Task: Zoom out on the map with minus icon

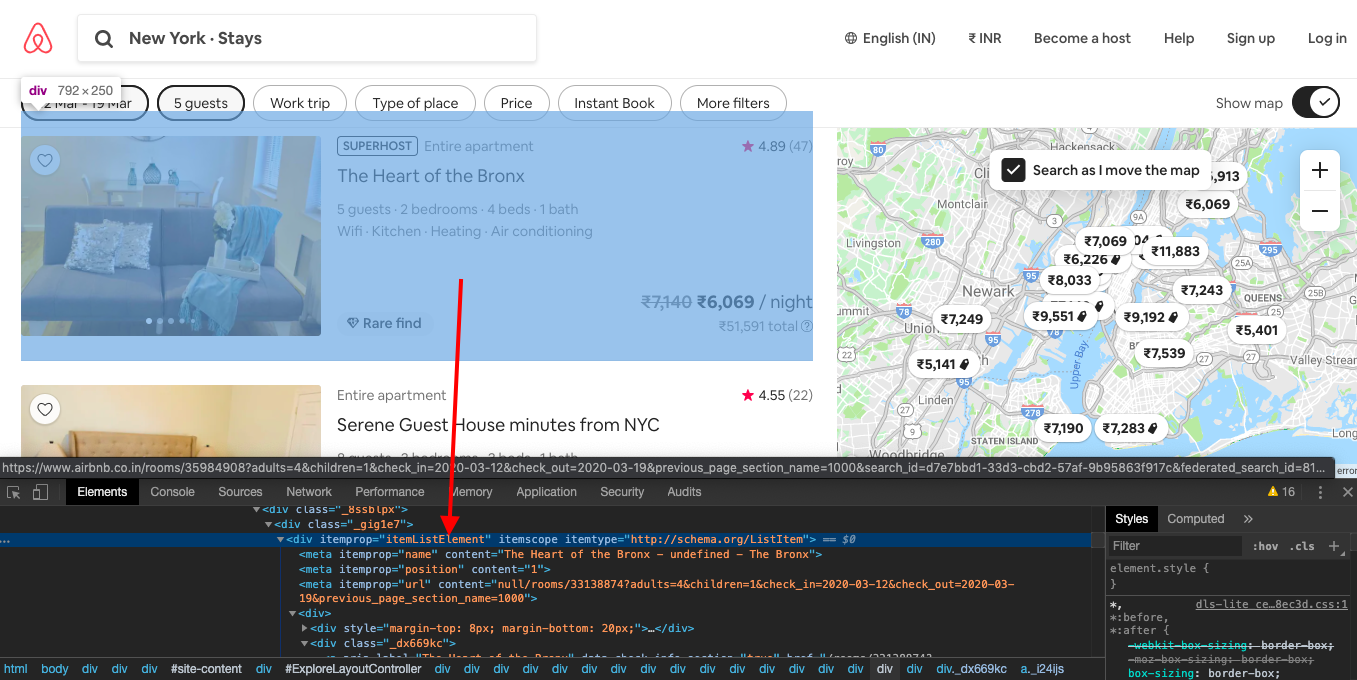Action: 1319,211
